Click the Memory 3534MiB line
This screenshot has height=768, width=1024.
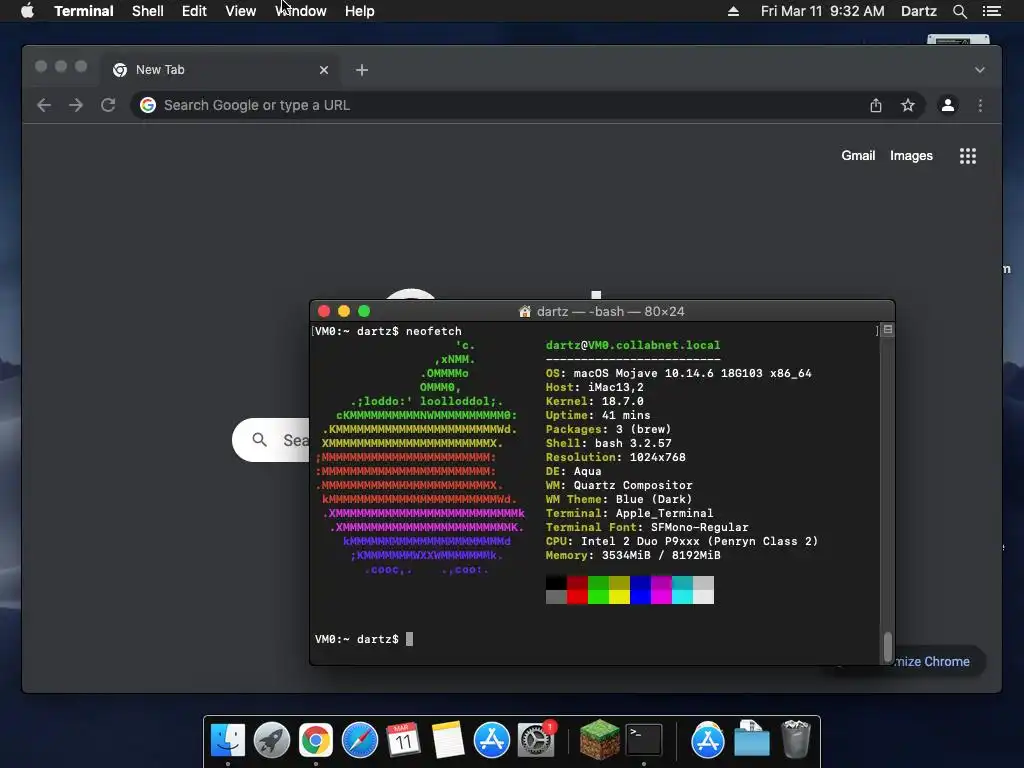tap(633, 555)
